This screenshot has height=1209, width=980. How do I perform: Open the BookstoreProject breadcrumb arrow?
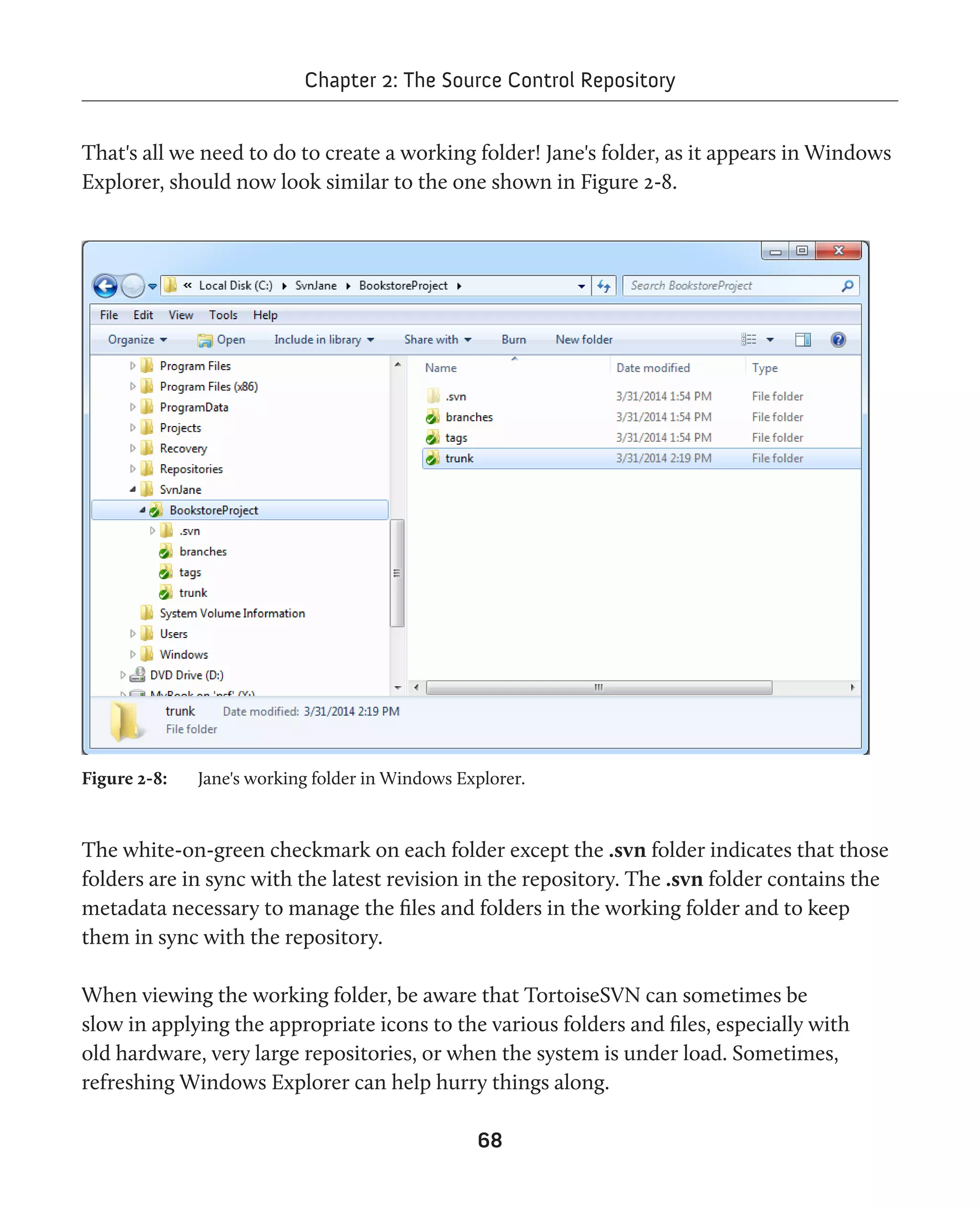459,286
